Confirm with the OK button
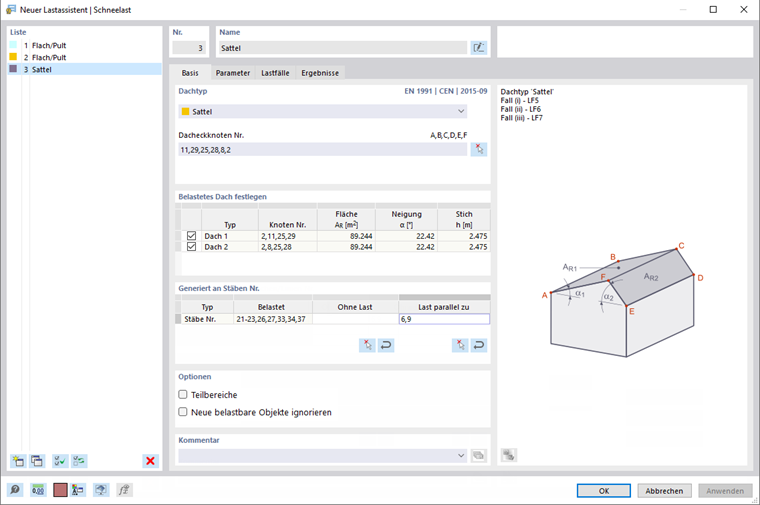760x505 pixels. [604, 491]
